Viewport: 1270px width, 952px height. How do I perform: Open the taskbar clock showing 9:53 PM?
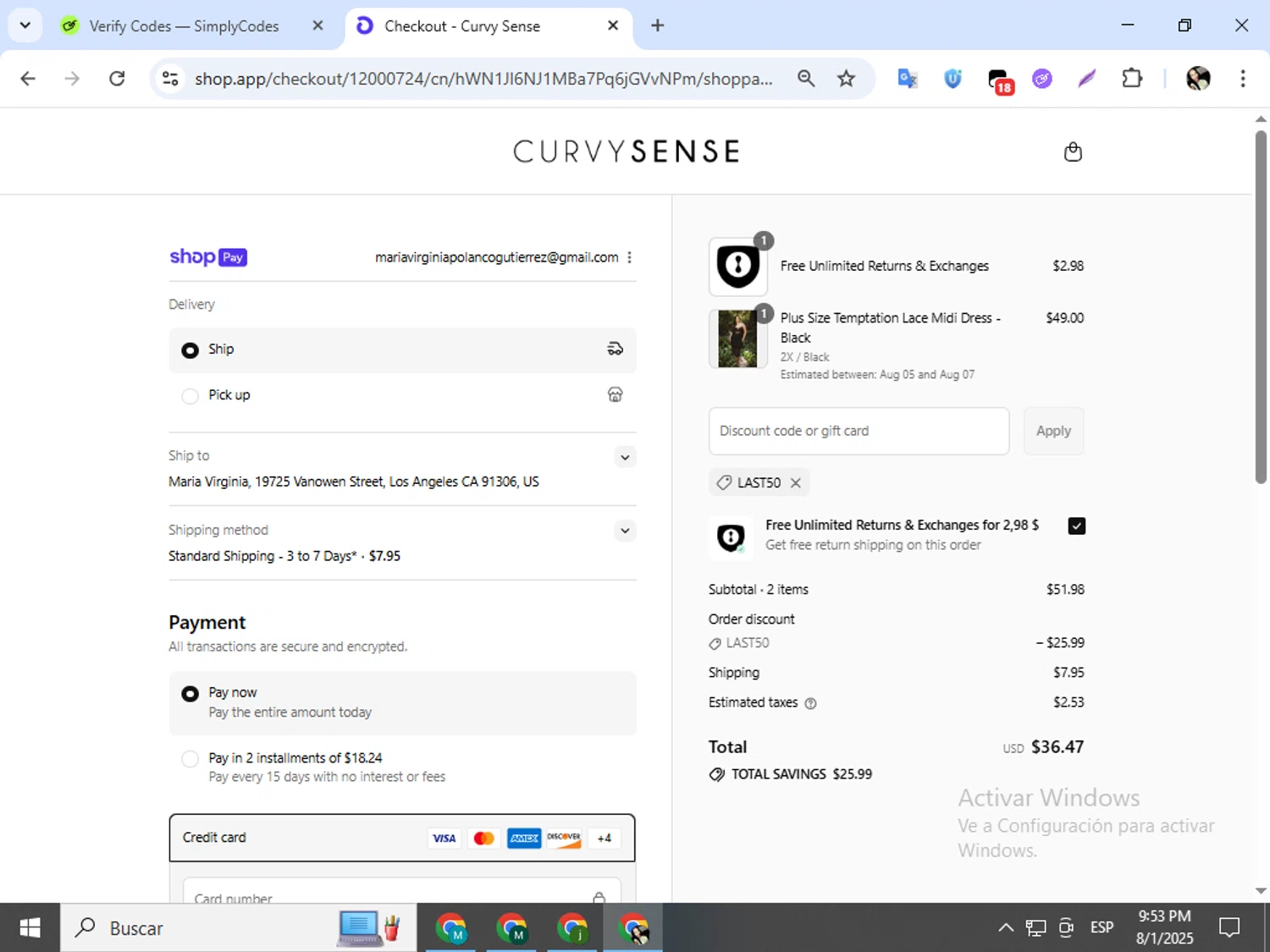1164,927
